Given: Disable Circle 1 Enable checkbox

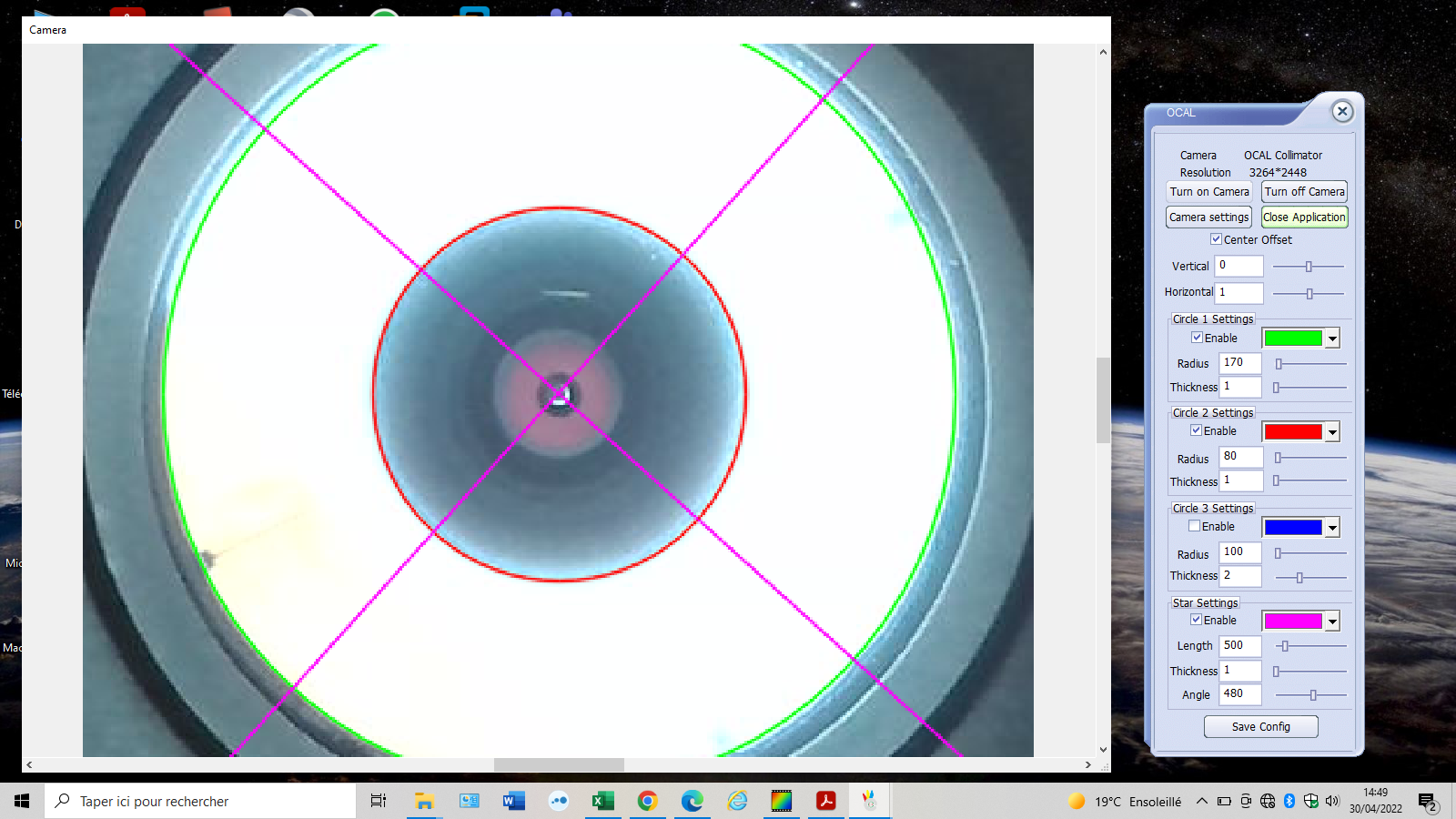Looking at the screenshot, I should (1197, 338).
